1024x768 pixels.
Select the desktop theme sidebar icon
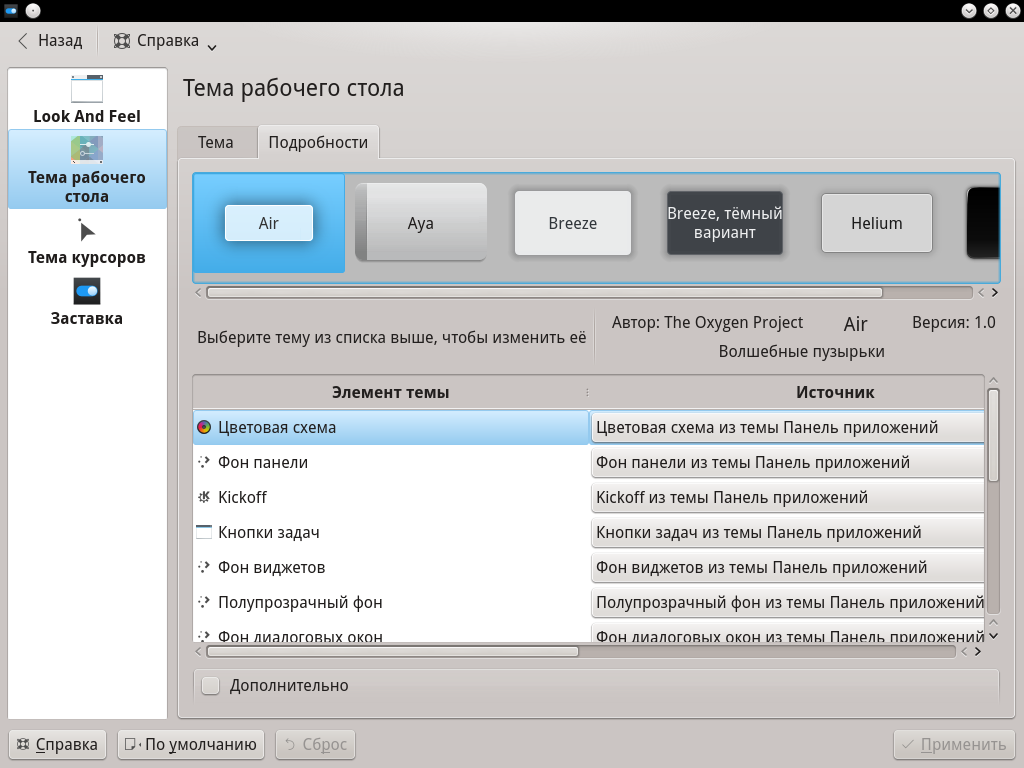(87, 150)
